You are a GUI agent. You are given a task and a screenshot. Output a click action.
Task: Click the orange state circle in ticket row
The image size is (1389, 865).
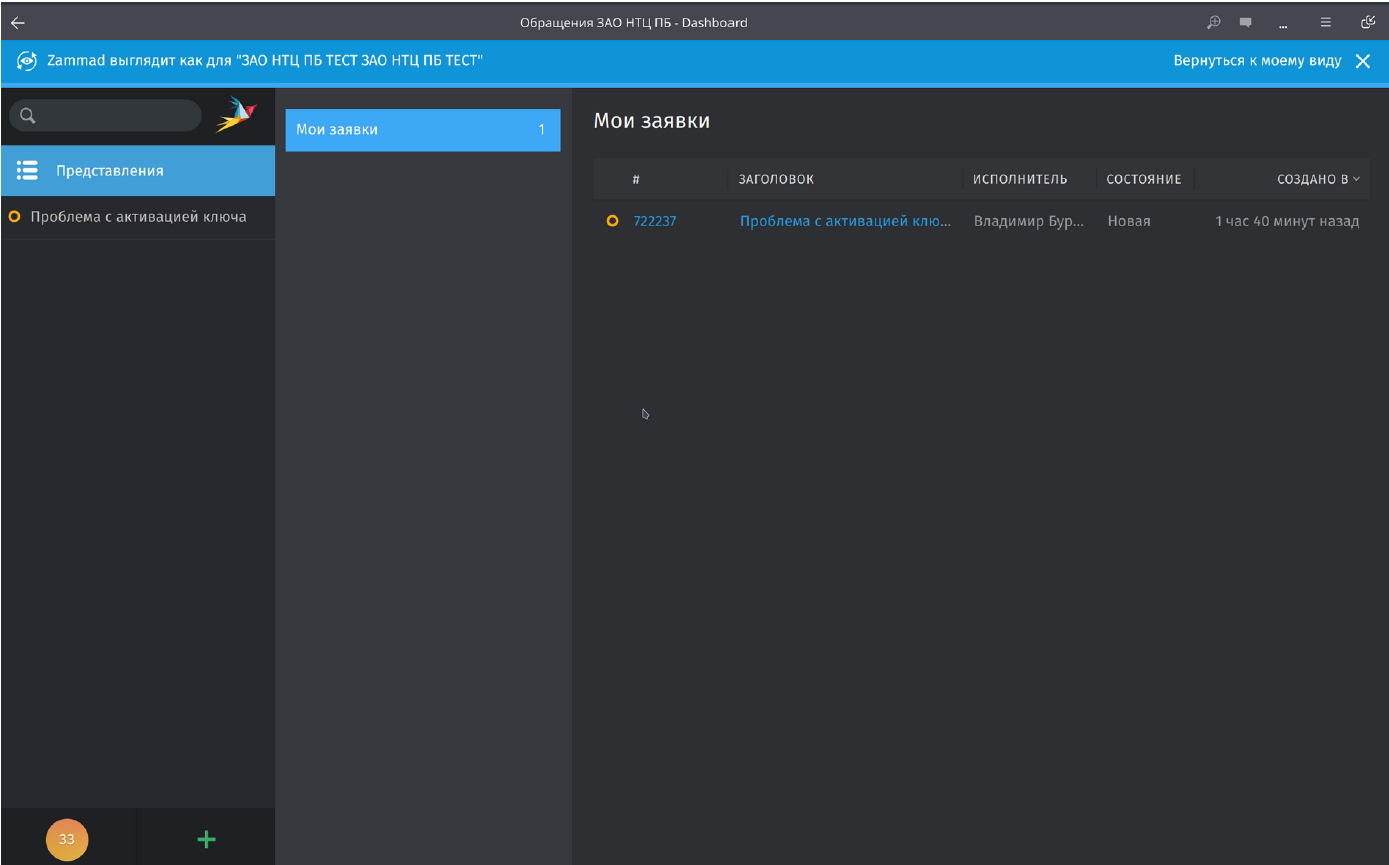coord(613,221)
